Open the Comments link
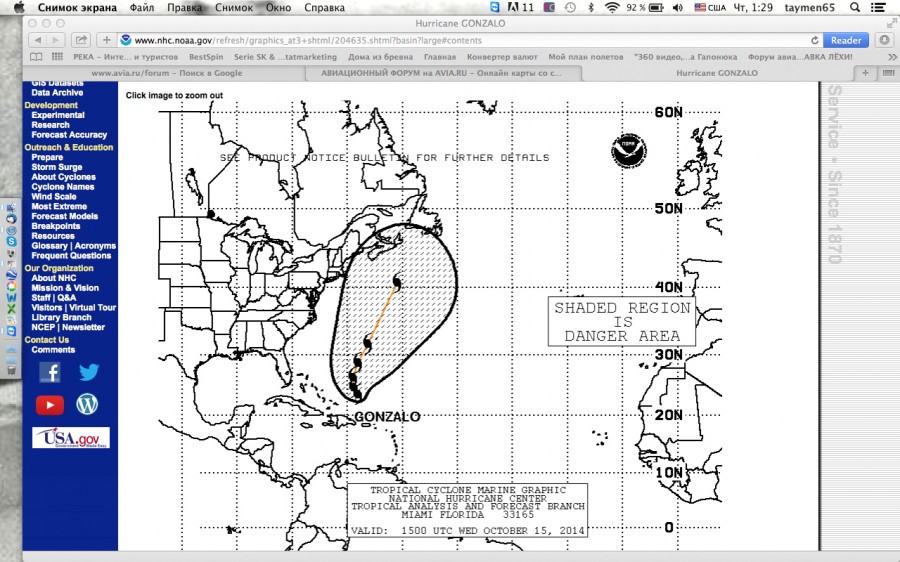 pyautogui.click(x=53, y=350)
